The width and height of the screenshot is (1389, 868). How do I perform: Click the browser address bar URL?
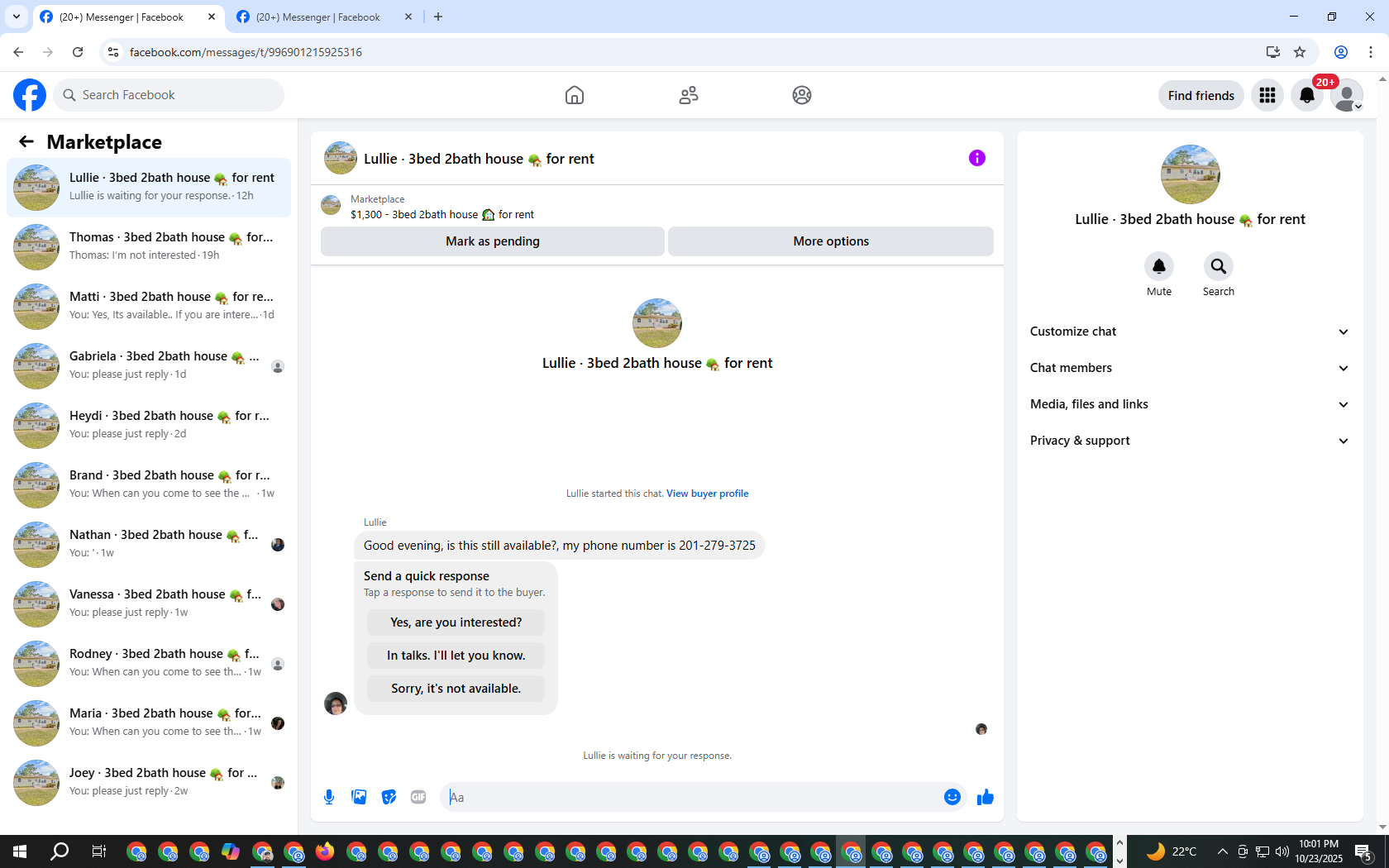point(246,52)
